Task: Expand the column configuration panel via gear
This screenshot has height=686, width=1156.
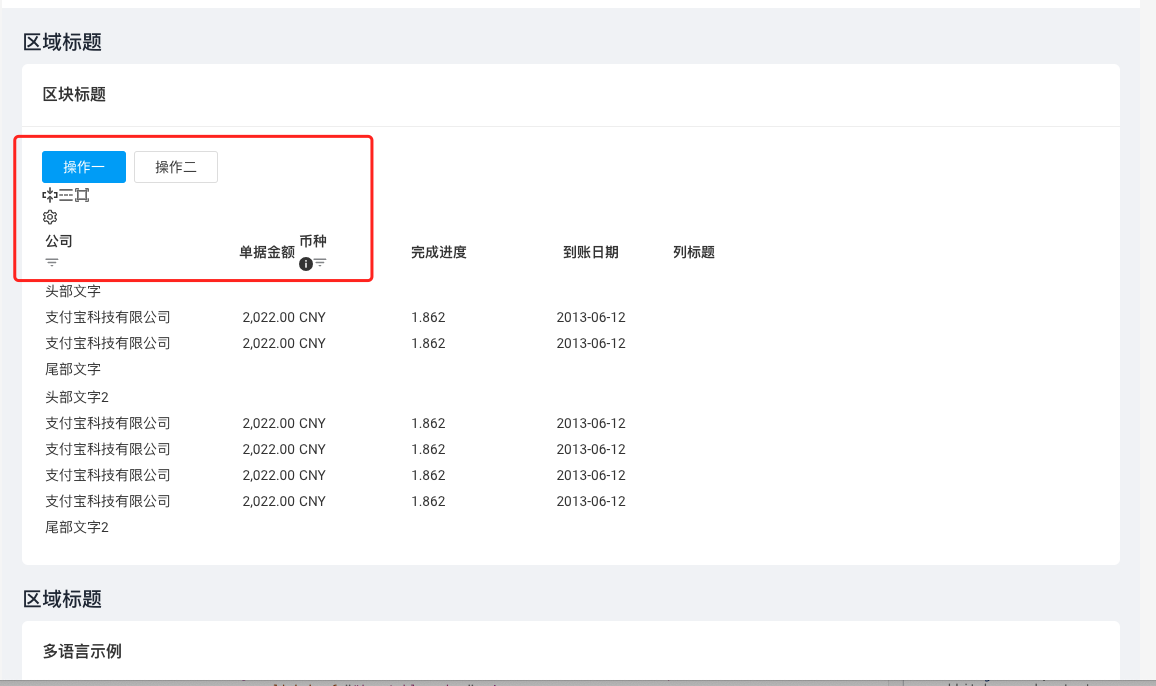Action: pos(51,217)
